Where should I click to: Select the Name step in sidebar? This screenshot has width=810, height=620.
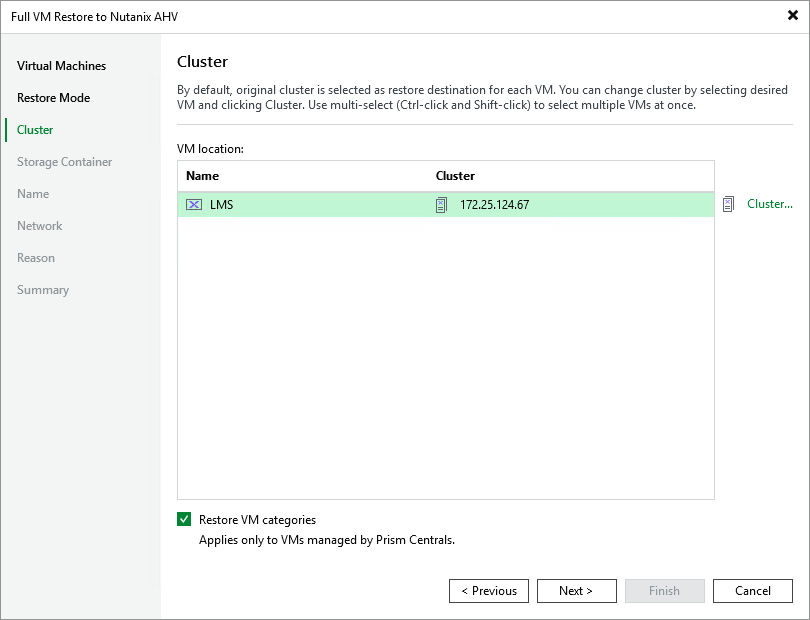34,194
